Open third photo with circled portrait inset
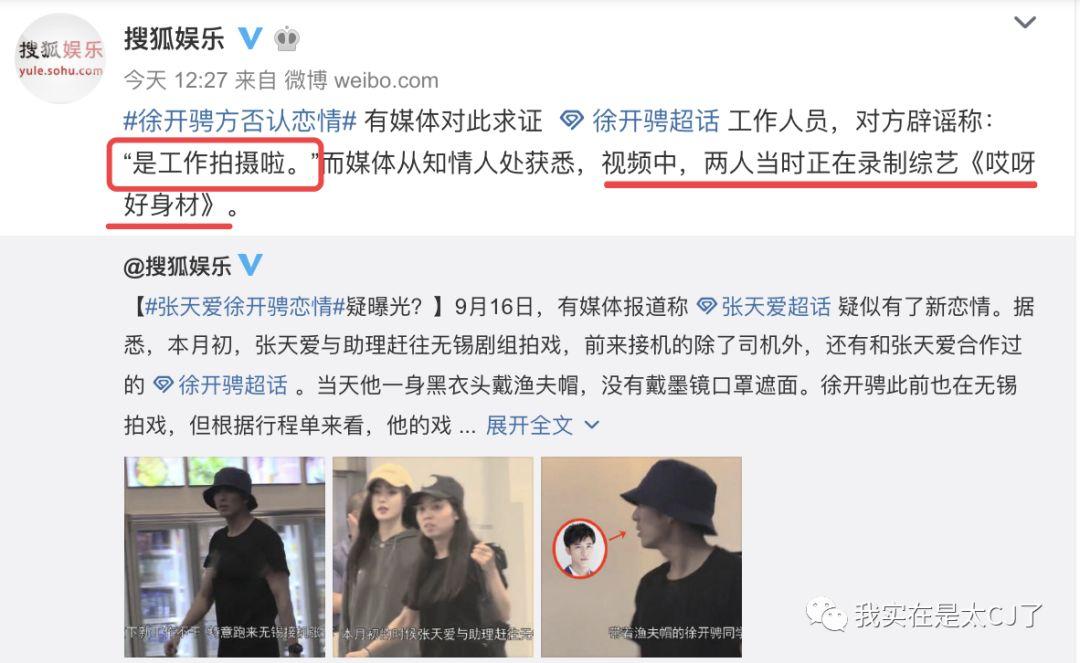The width and height of the screenshot is (1080, 663). 641,556
